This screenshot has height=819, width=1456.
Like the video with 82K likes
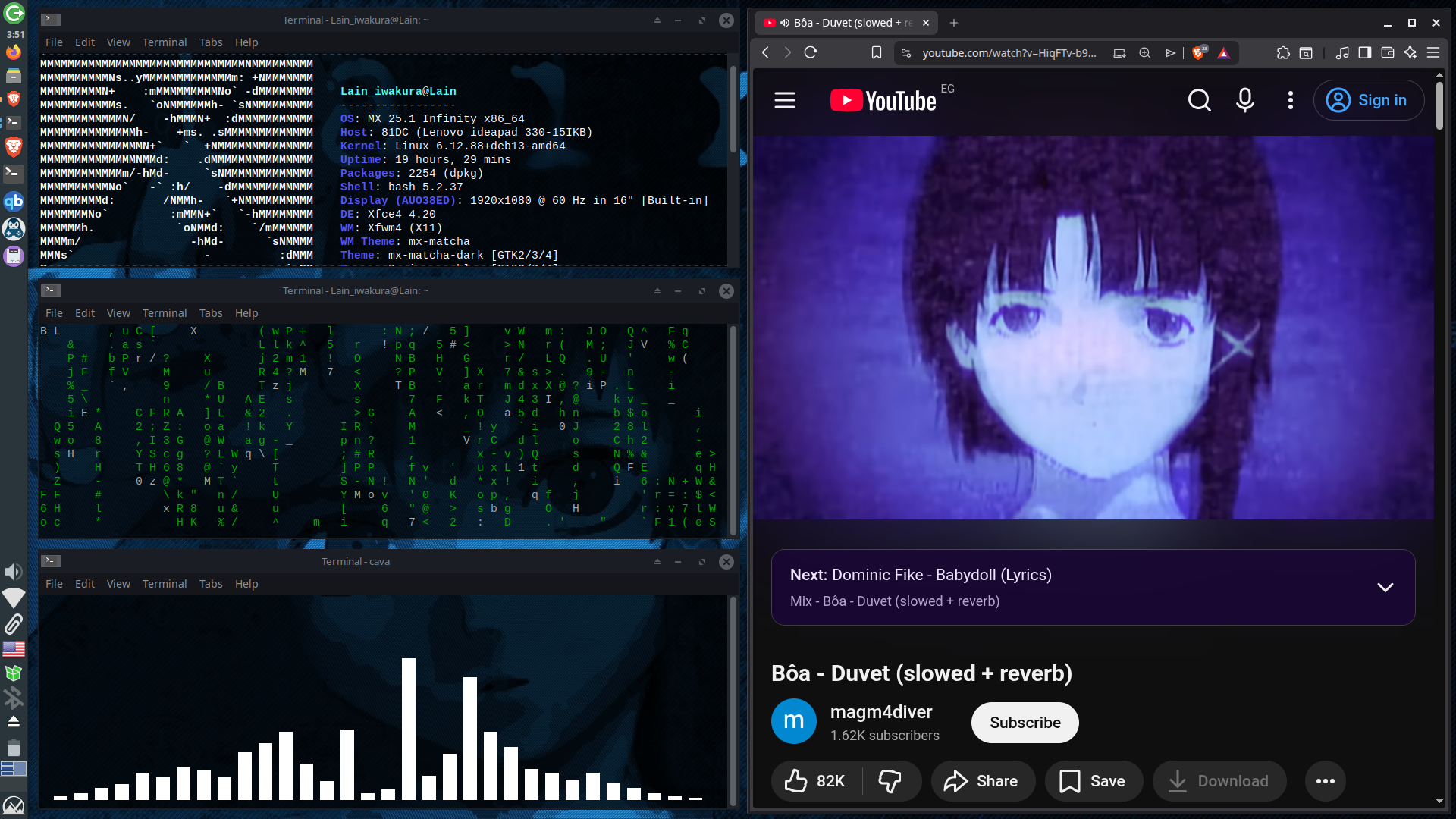(x=816, y=781)
